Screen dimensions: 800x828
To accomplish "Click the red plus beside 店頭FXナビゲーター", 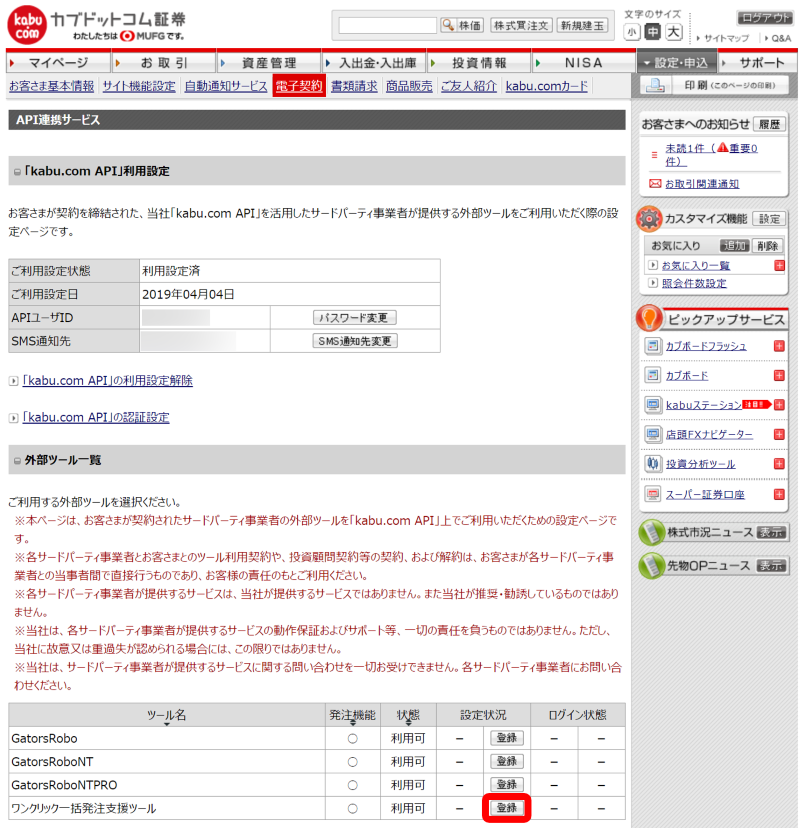I will [x=779, y=435].
